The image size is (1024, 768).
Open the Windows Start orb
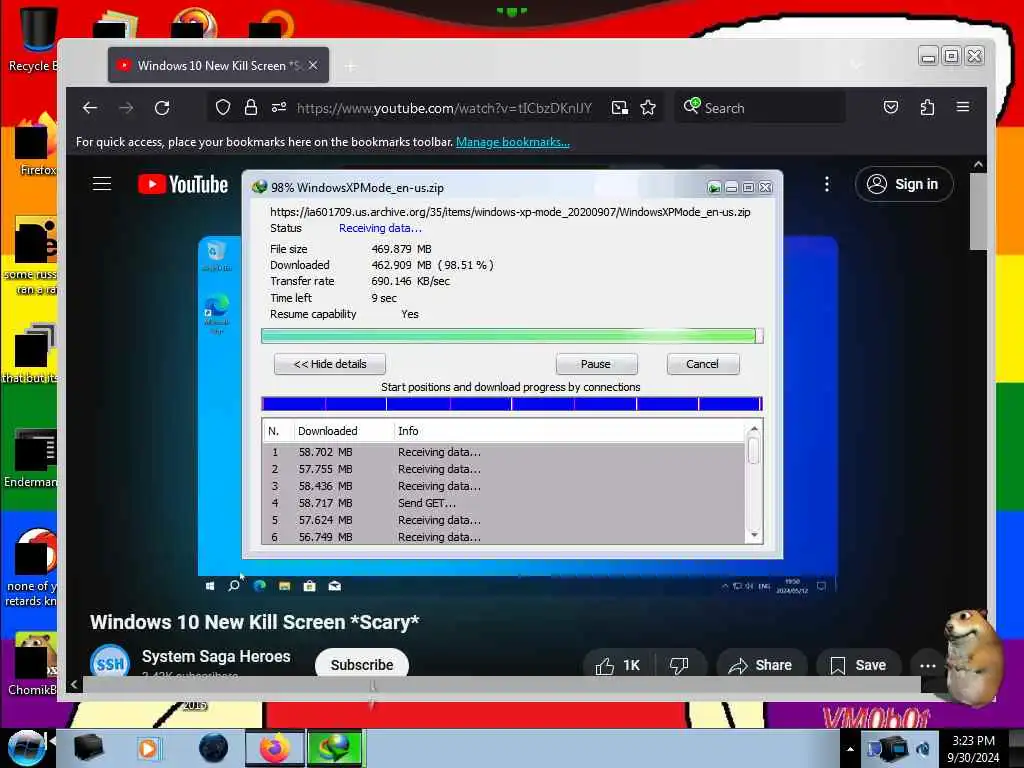(26, 748)
